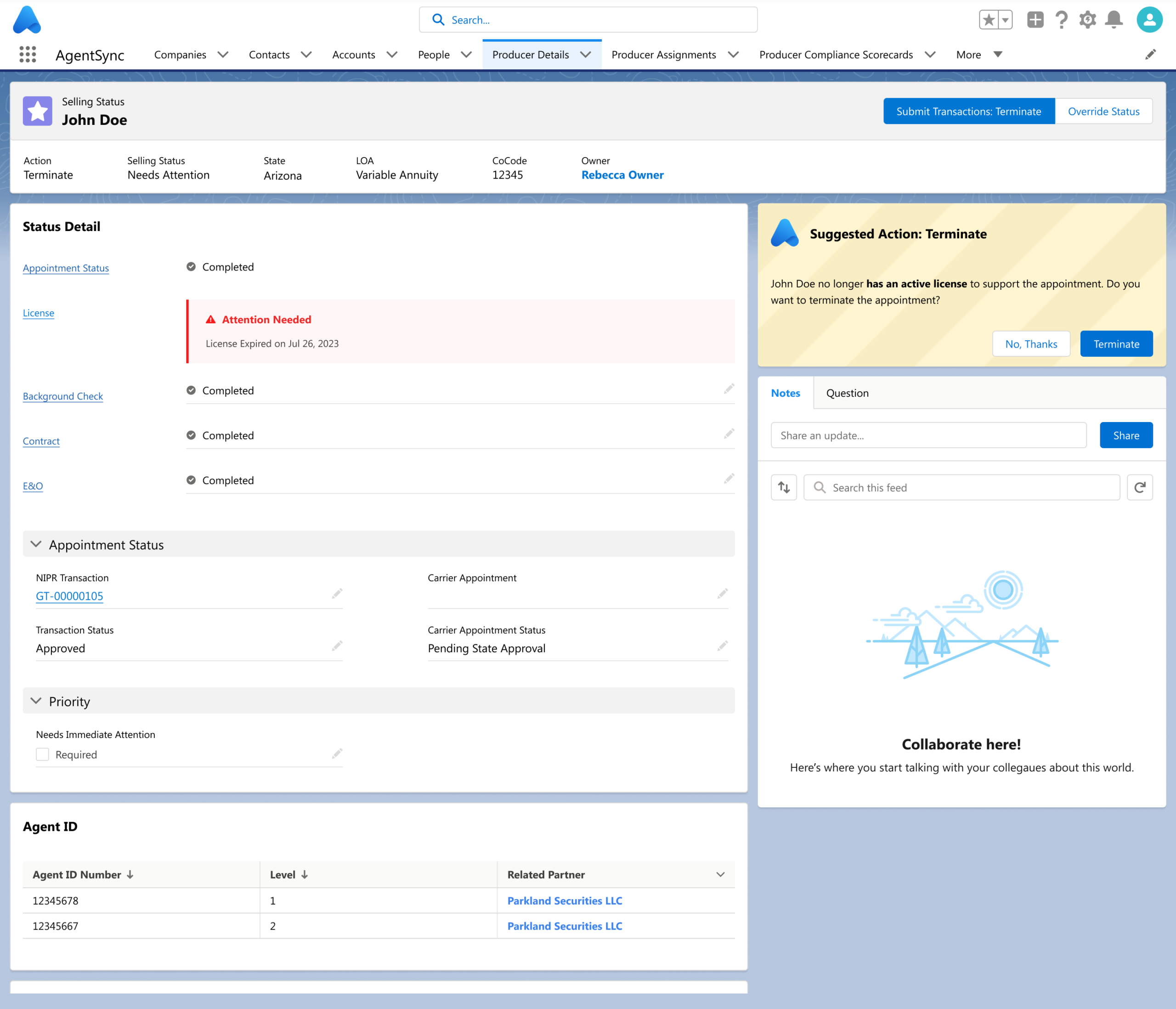Check the Needs Immediate Attention Required checkbox
This screenshot has height=1009, width=1176.
[43, 754]
